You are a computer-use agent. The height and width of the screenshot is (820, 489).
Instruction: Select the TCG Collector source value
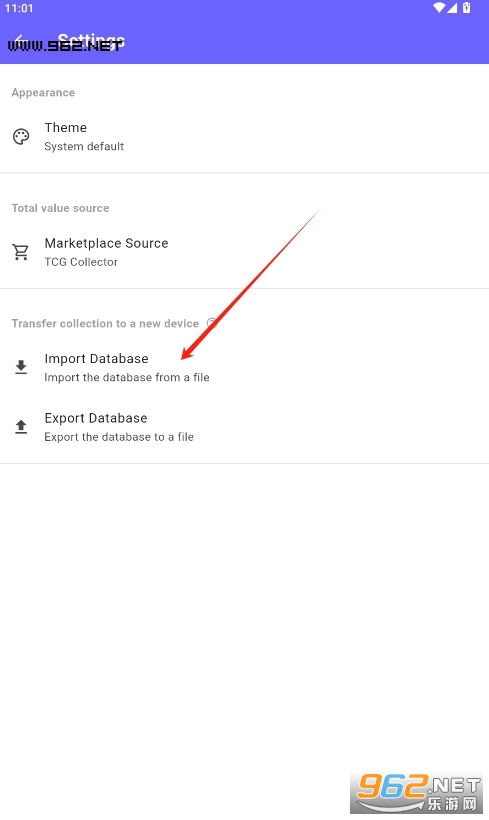pos(81,262)
